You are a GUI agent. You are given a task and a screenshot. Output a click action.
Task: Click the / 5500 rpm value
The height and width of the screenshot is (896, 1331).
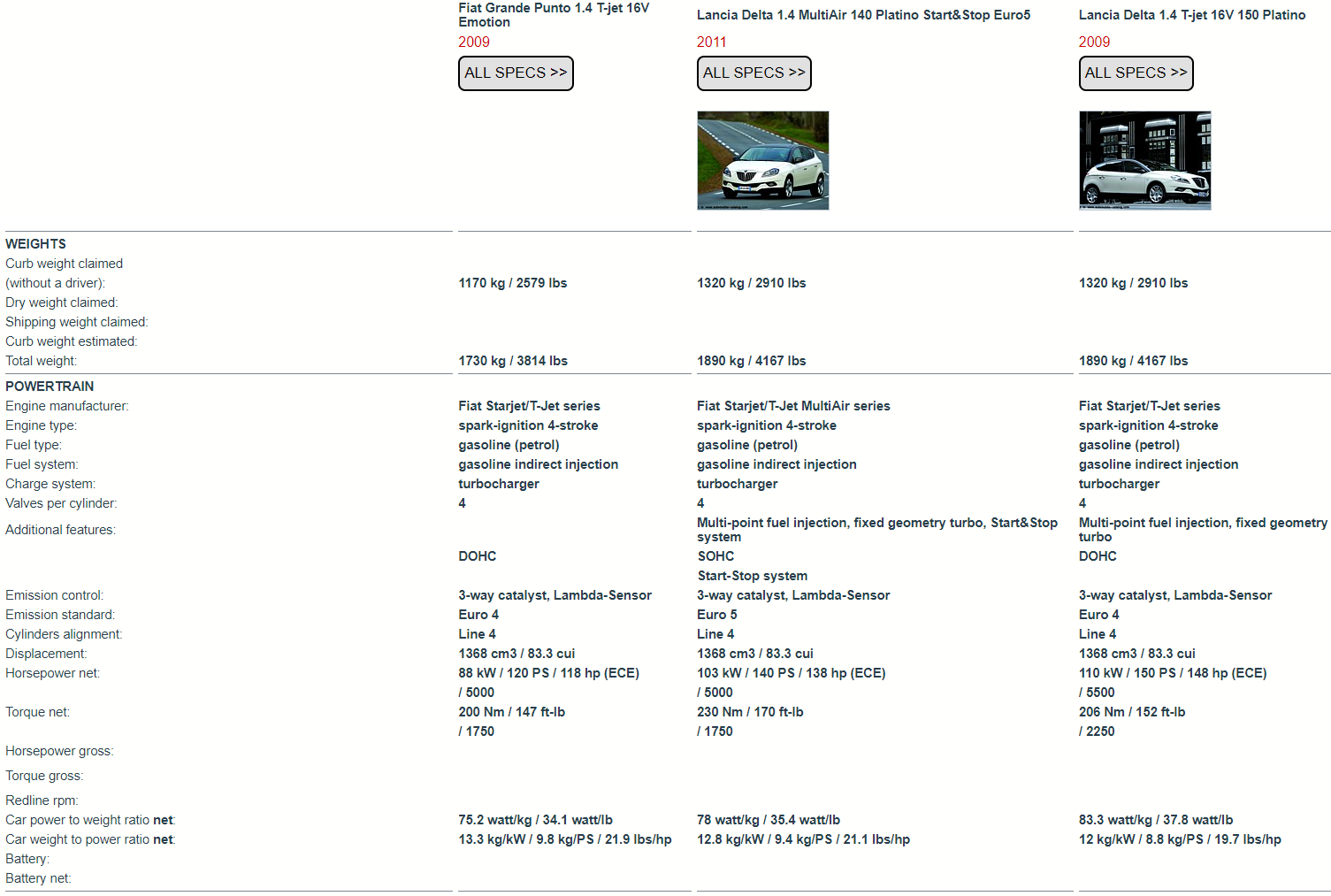tap(1097, 693)
